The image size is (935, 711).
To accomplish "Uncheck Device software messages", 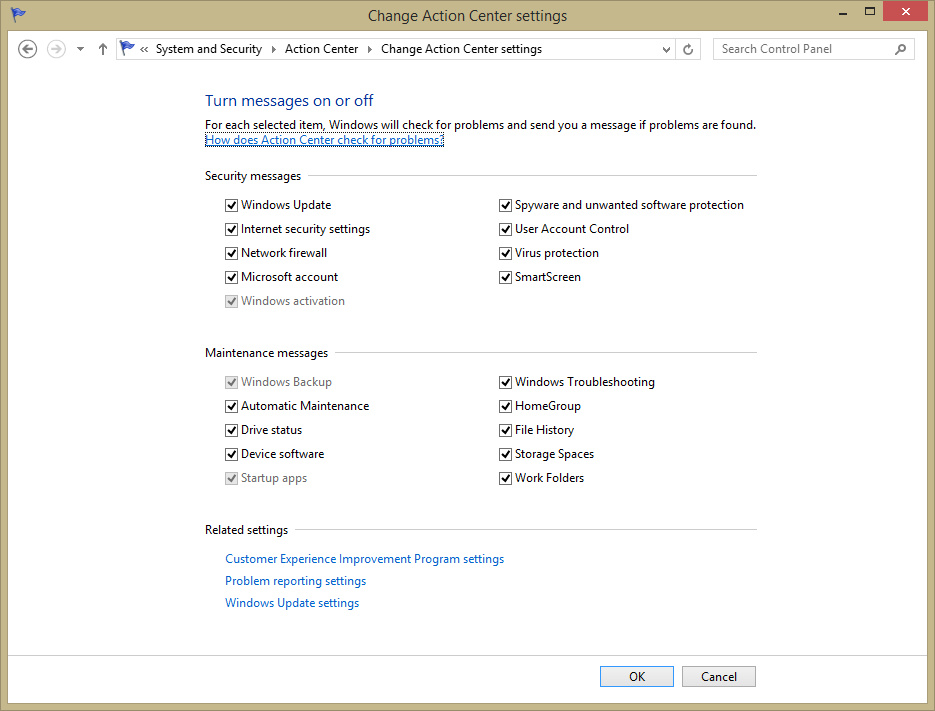I will pos(231,455).
